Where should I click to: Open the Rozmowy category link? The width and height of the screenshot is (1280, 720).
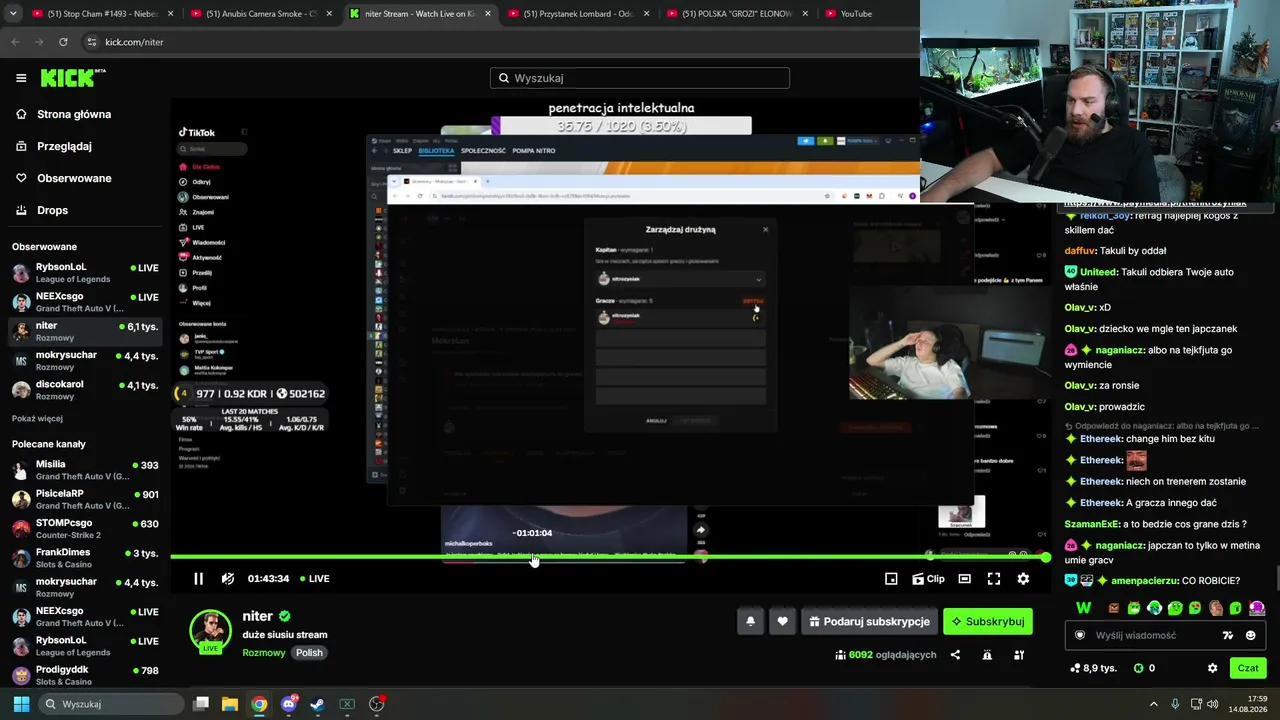(x=263, y=653)
